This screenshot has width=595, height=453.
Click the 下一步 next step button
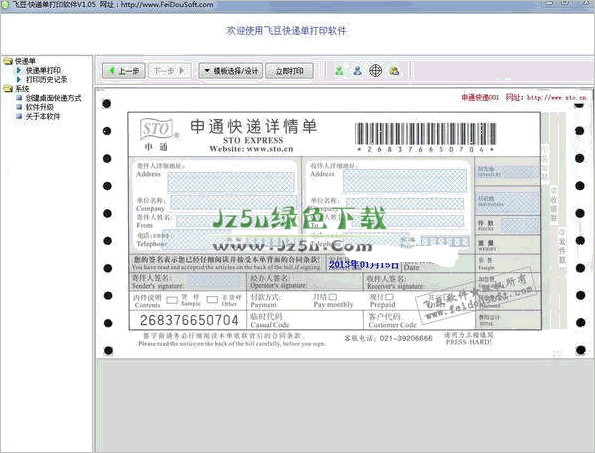click(x=170, y=71)
